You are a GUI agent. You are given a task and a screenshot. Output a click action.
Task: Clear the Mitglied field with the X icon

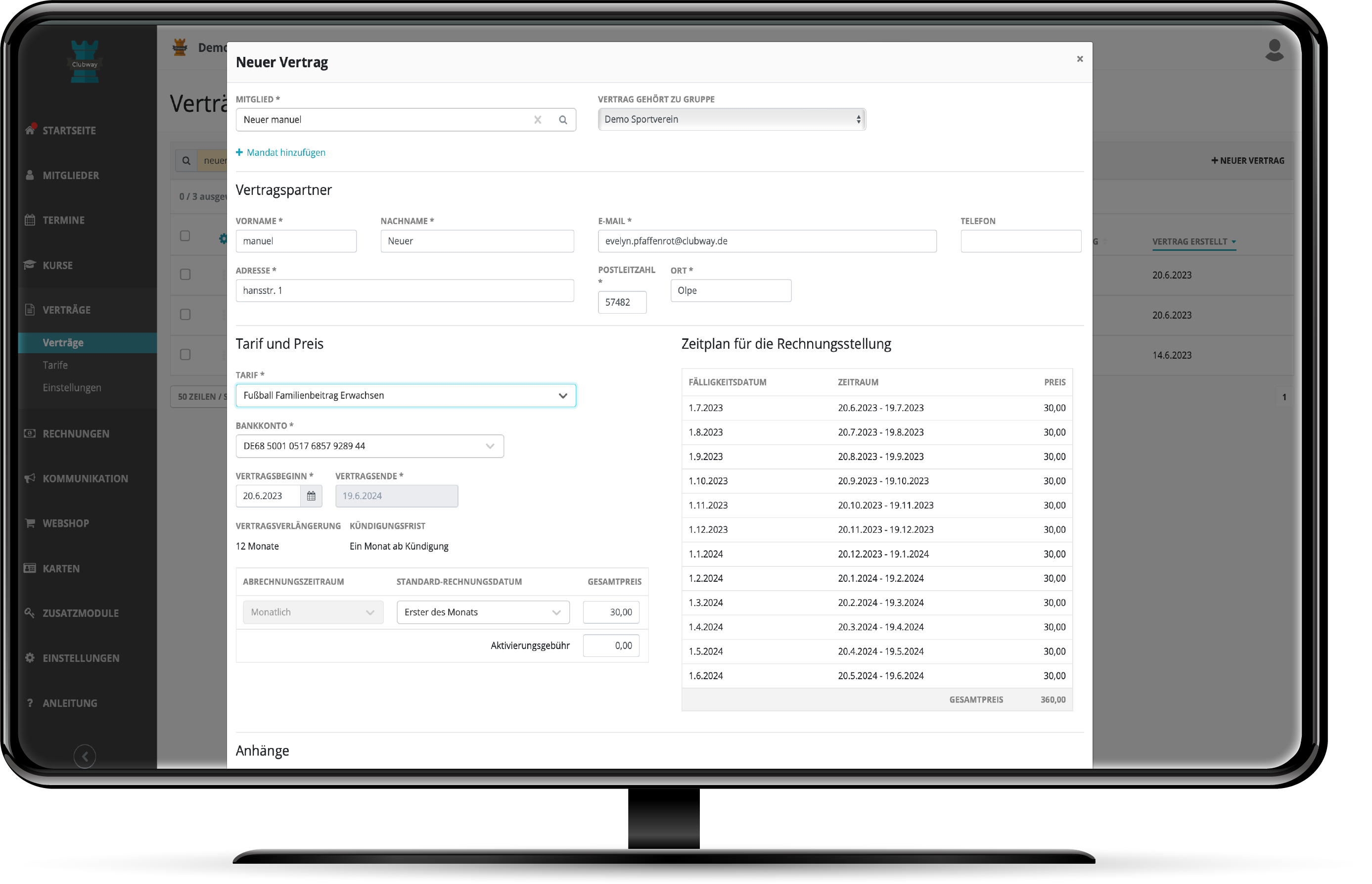(x=538, y=120)
